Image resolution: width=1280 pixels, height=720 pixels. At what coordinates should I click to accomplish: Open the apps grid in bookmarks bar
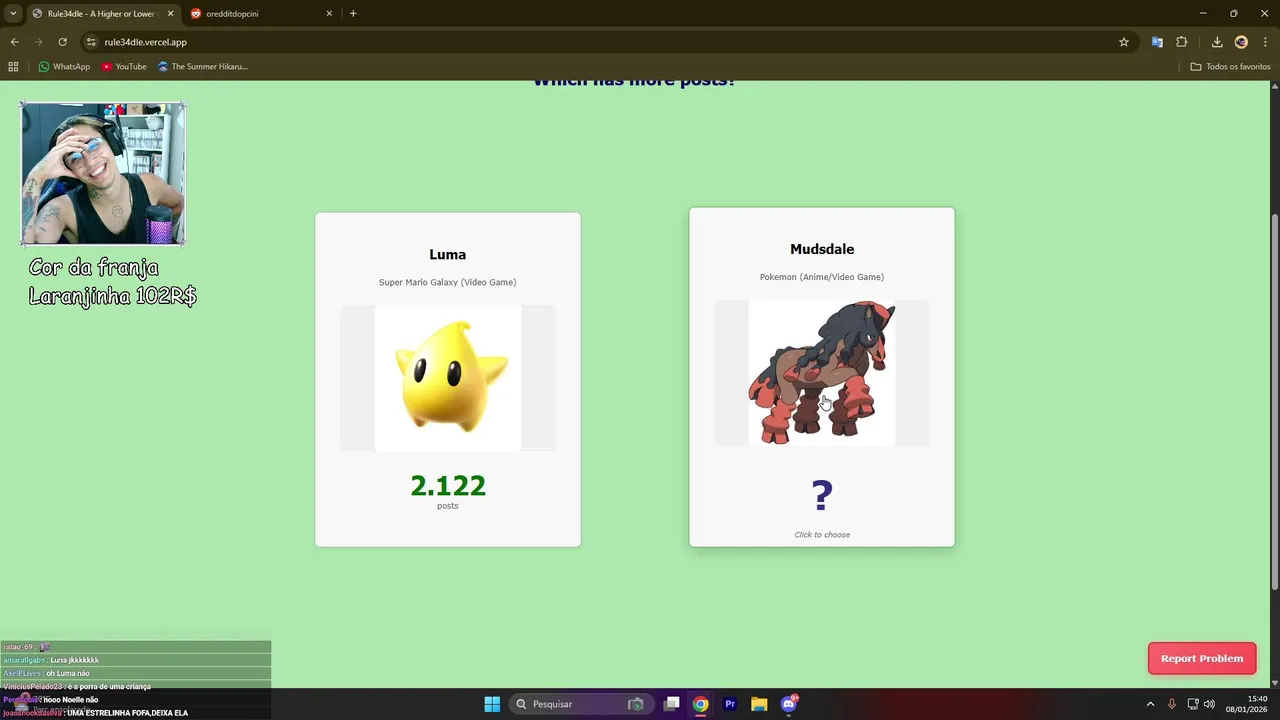(13, 67)
